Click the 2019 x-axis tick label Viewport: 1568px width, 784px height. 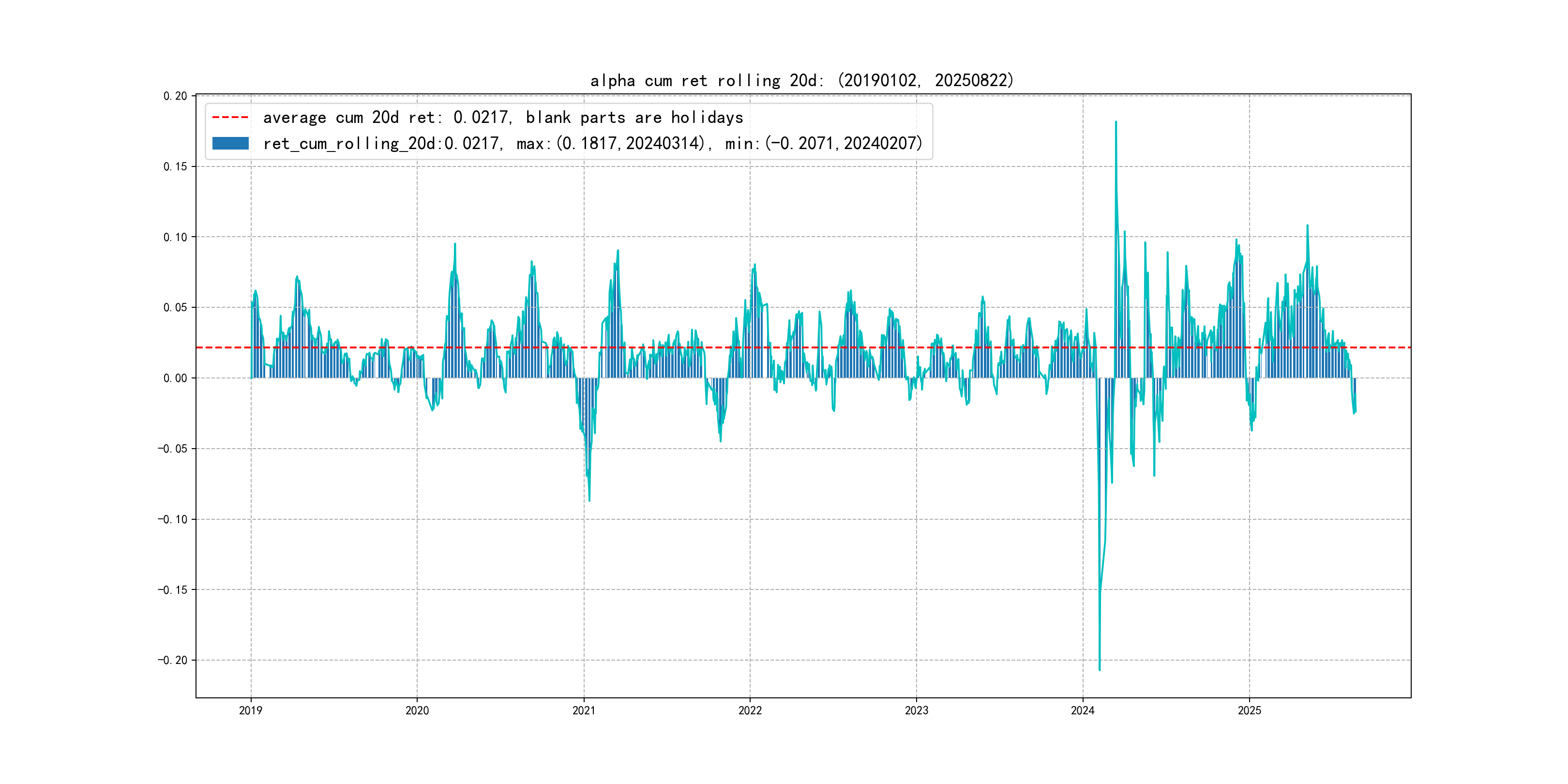coord(251,710)
